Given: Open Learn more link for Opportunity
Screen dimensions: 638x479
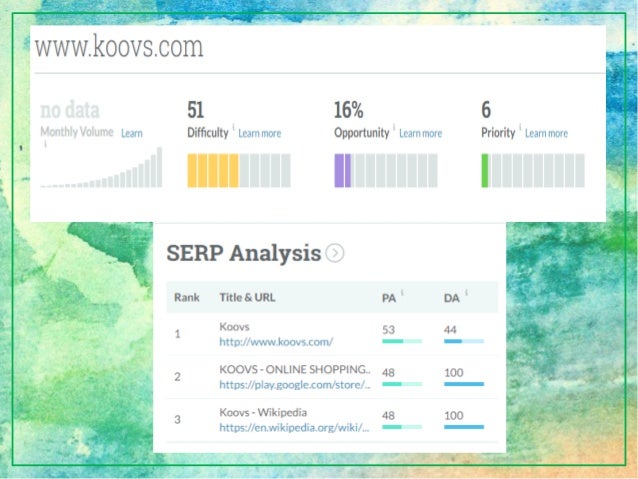Looking at the screenshot, I should [x=420, y=133].
